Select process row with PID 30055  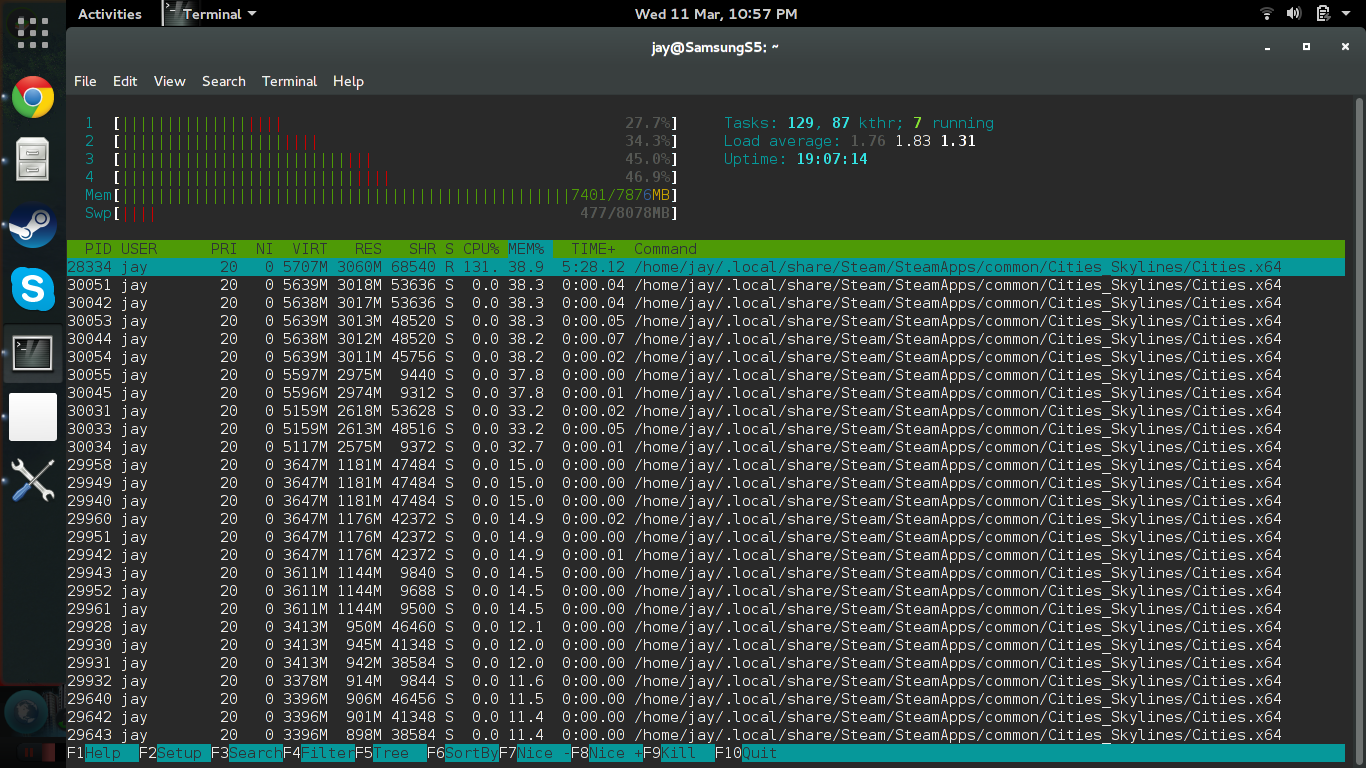(x=706, y=375)
